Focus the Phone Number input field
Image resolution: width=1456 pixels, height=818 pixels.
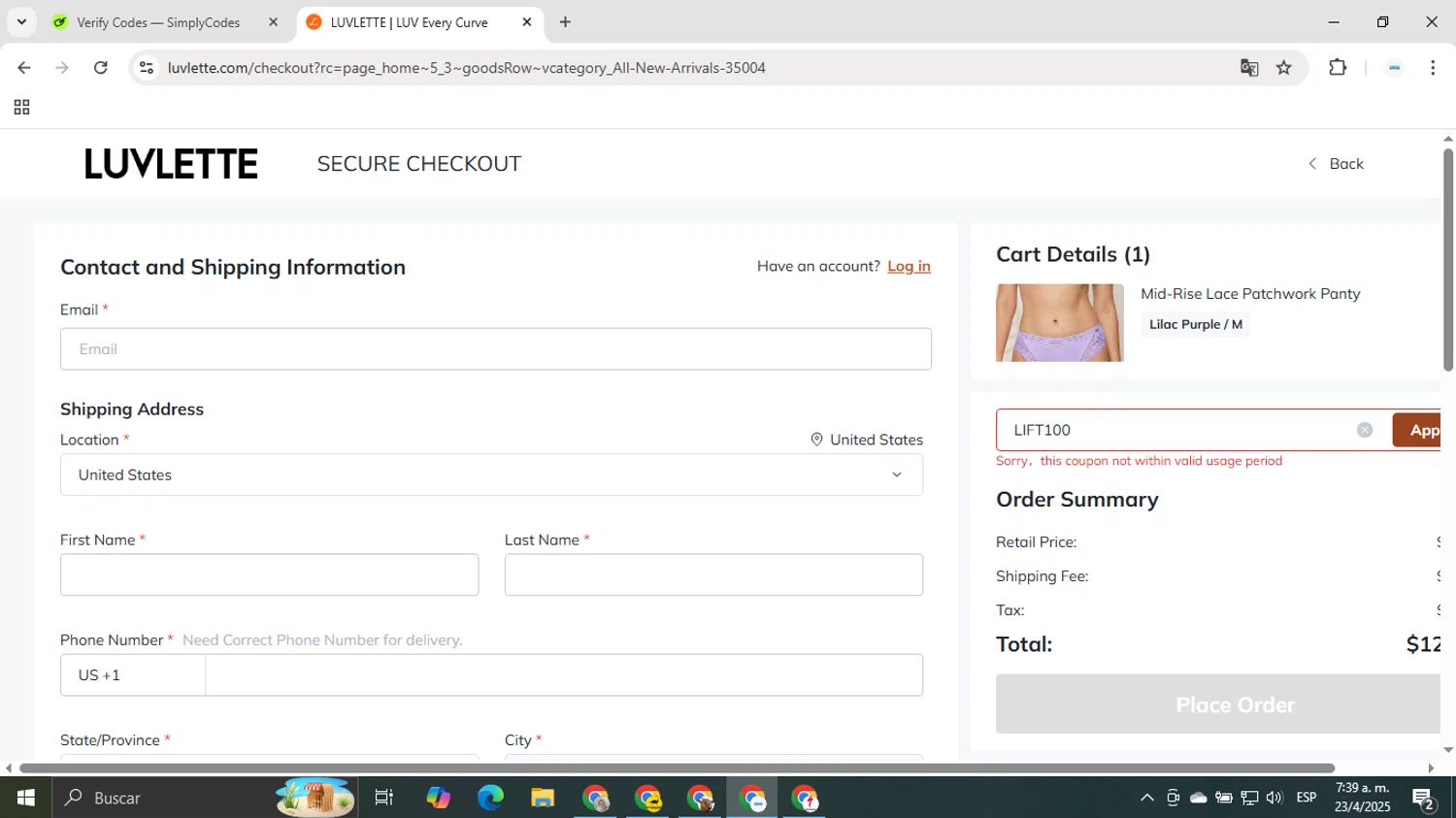(x=564, y=675)
